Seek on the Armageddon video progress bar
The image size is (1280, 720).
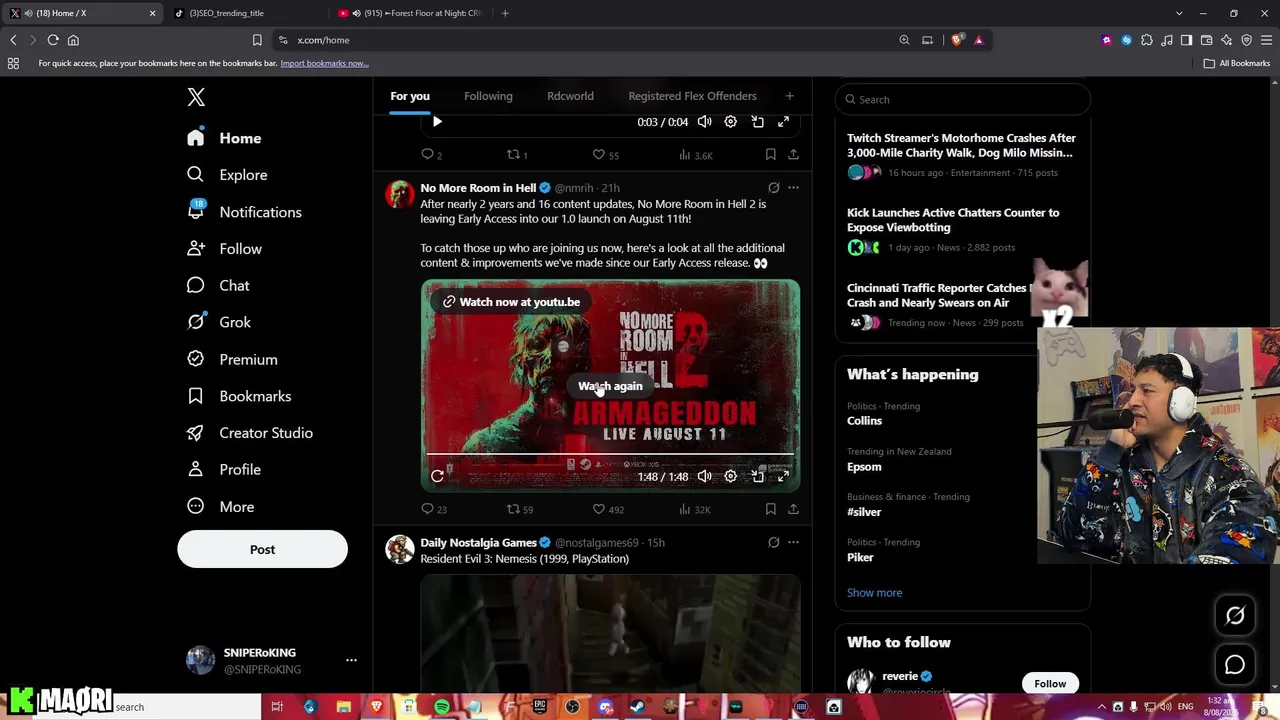(610, 455)
